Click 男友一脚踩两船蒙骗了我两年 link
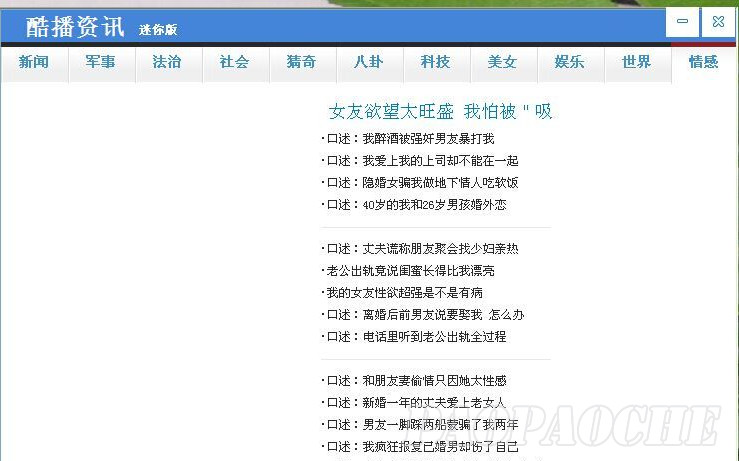The height and width of the screenshot is (461, 739). coord(422,425)
